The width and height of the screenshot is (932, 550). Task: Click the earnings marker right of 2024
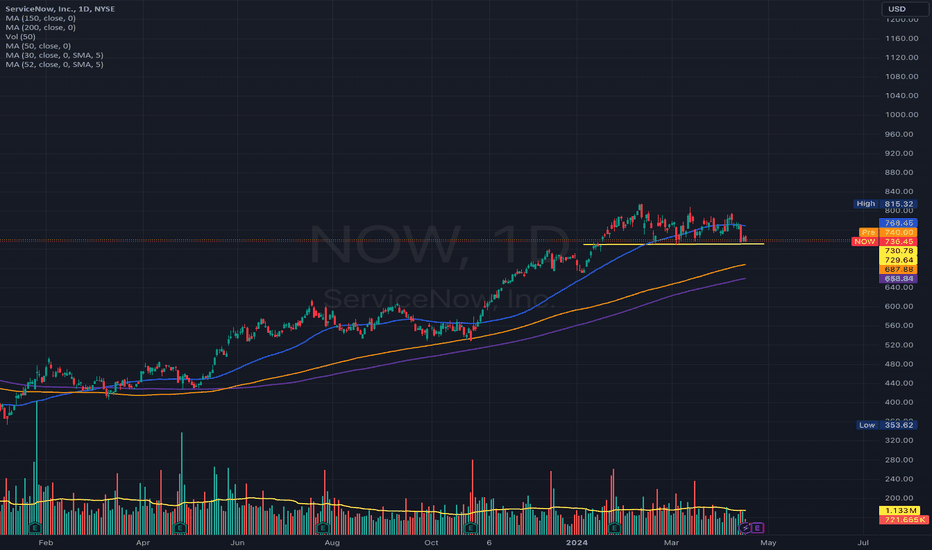(615, 527)
